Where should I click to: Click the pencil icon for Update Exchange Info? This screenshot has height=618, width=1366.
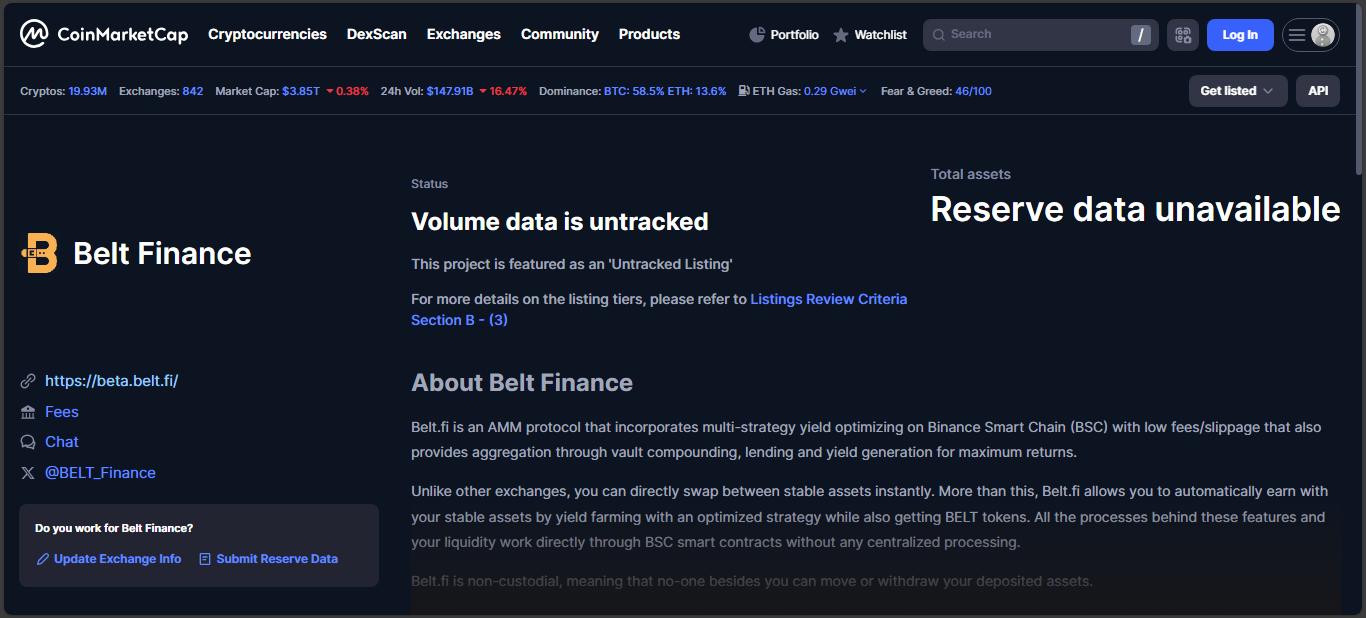43,559
